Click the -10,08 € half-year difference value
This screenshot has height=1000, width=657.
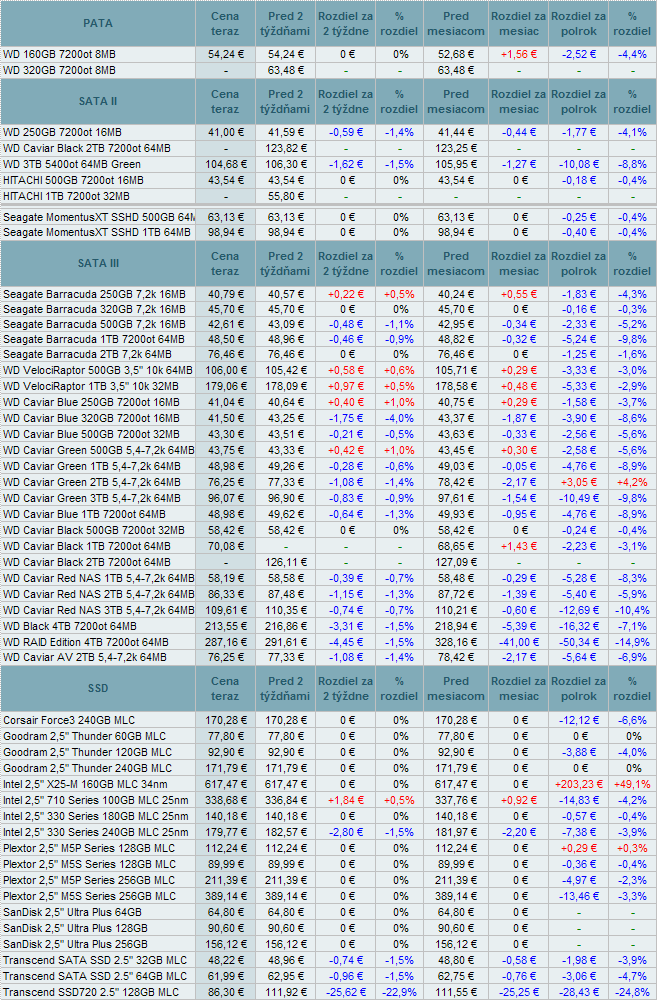coord(579,164)
